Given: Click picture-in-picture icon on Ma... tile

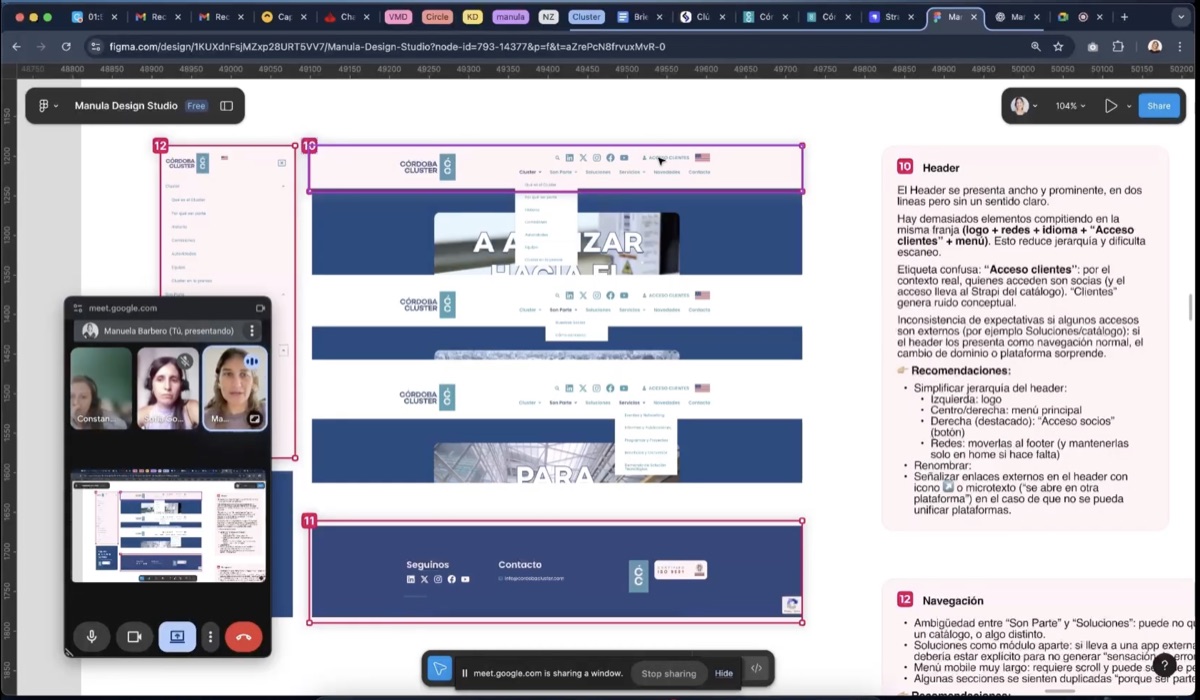Looking at the screenshot, I should [x=254, y=419].
